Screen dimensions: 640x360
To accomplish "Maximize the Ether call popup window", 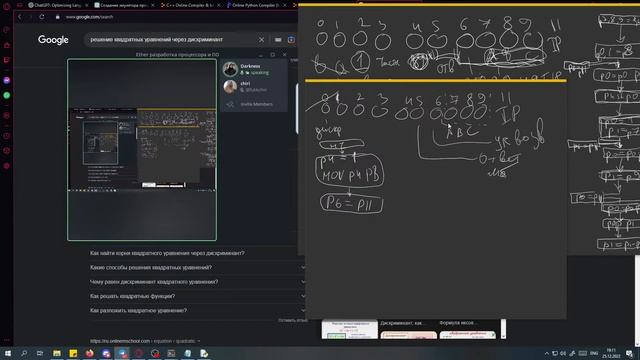I will click(x=273, y=54).
